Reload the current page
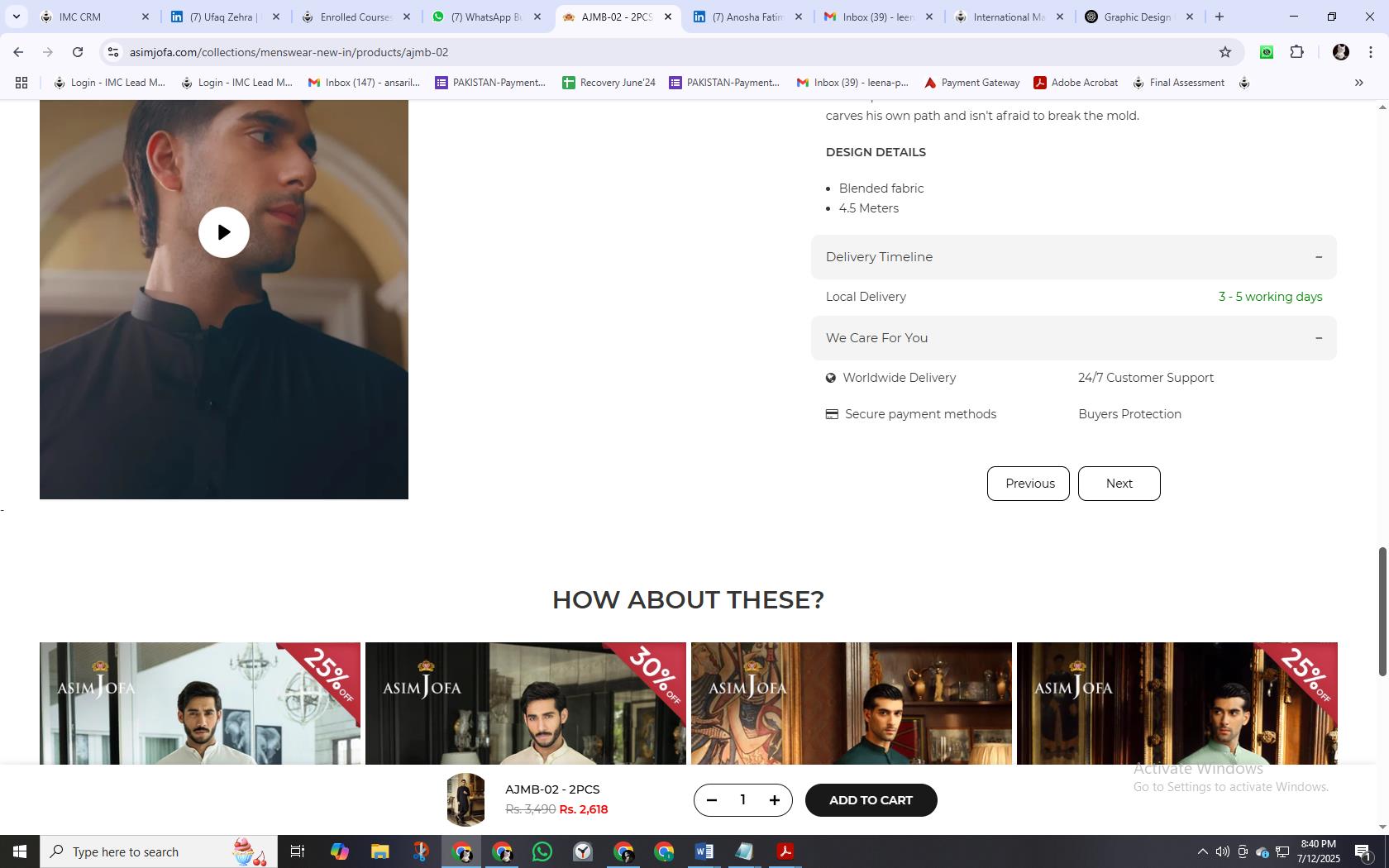 click(x=78, y=52)
